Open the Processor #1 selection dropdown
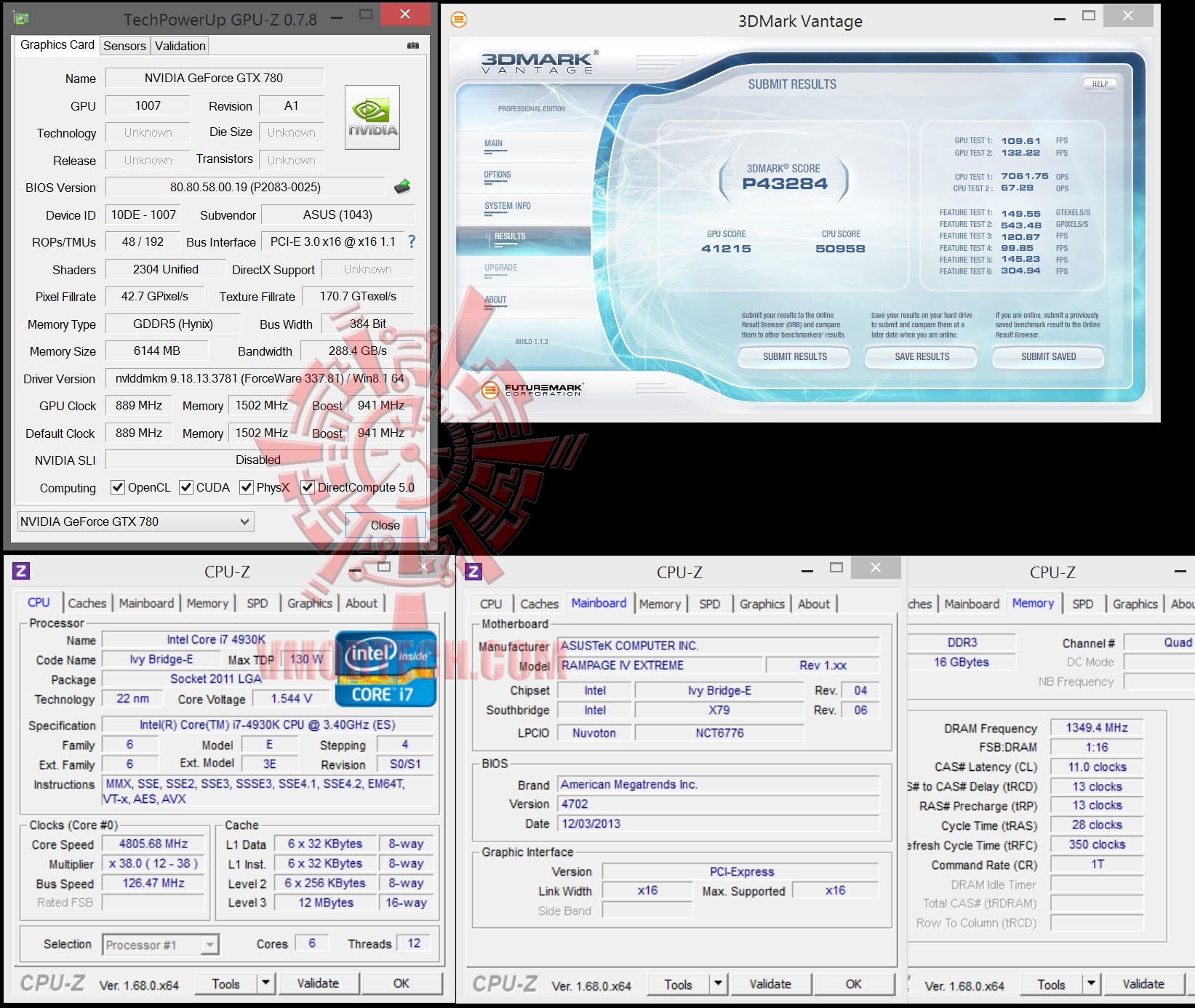 coord(160,945)
